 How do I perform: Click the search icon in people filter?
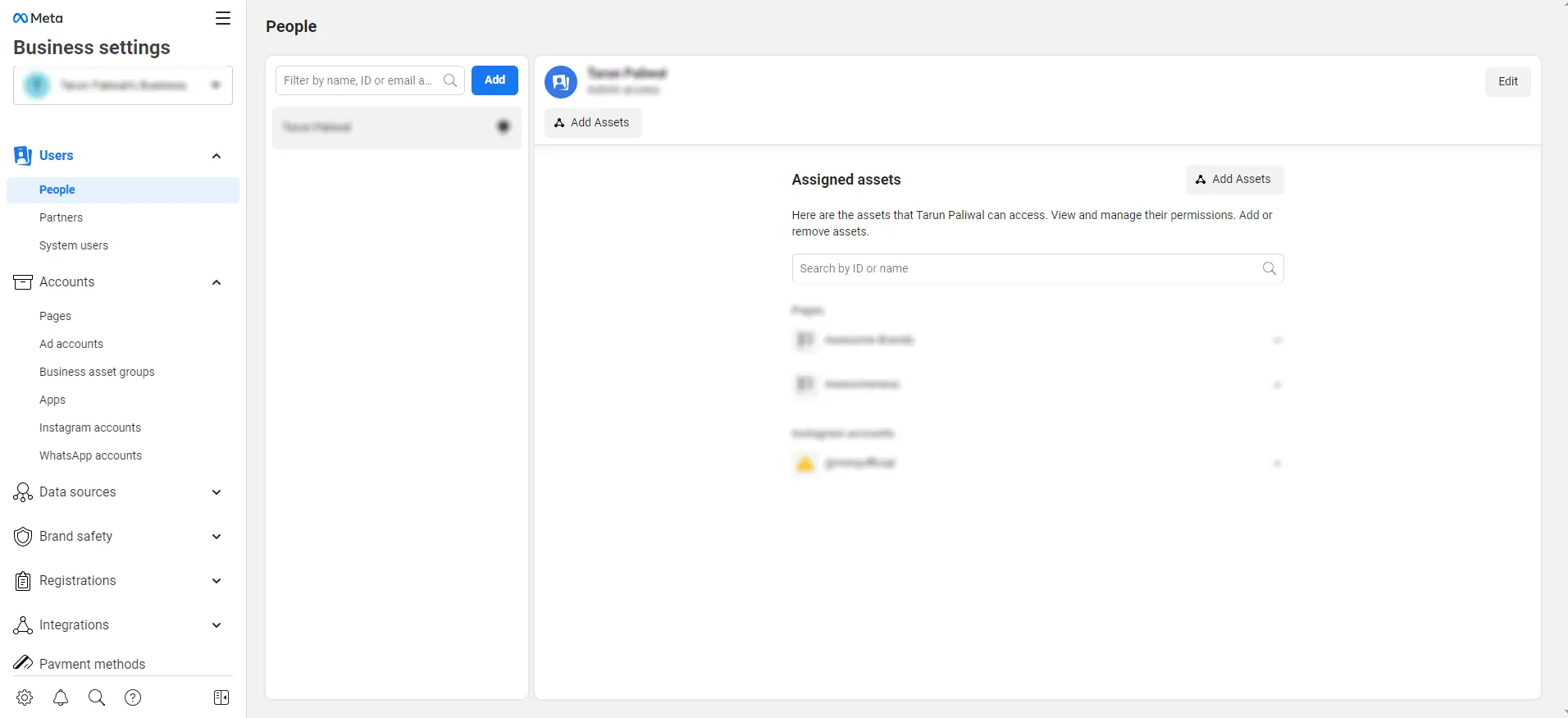click(450, 80)
